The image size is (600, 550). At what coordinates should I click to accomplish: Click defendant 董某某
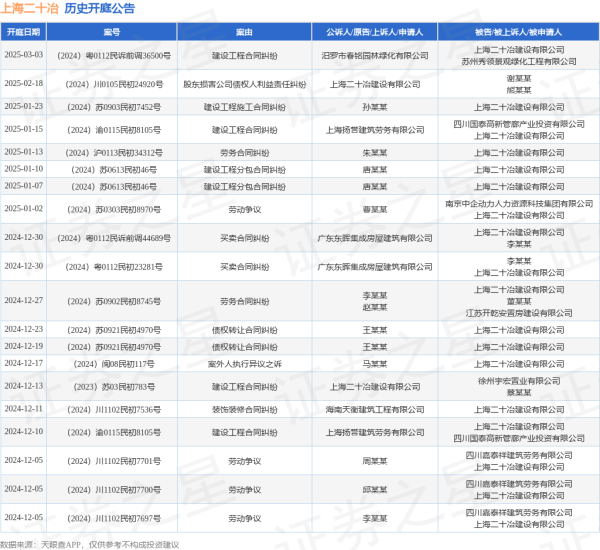point(519,302)
